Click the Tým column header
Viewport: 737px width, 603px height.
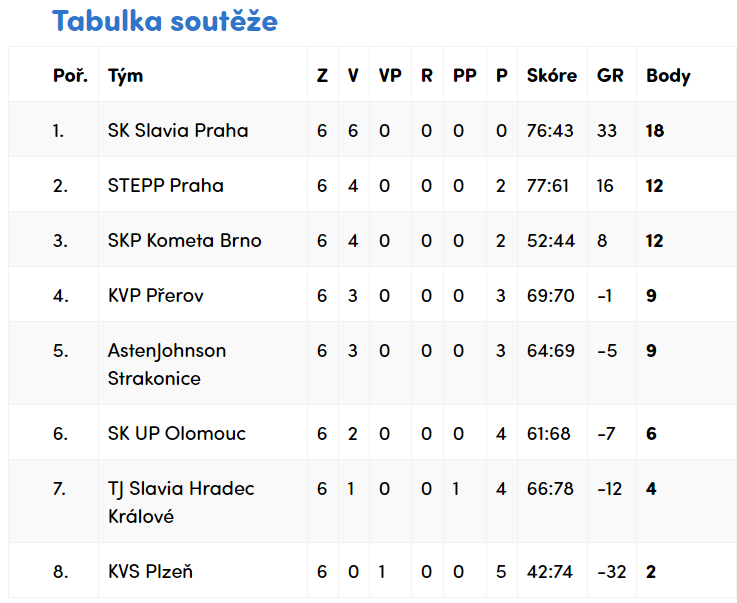[x=125, y=76]
